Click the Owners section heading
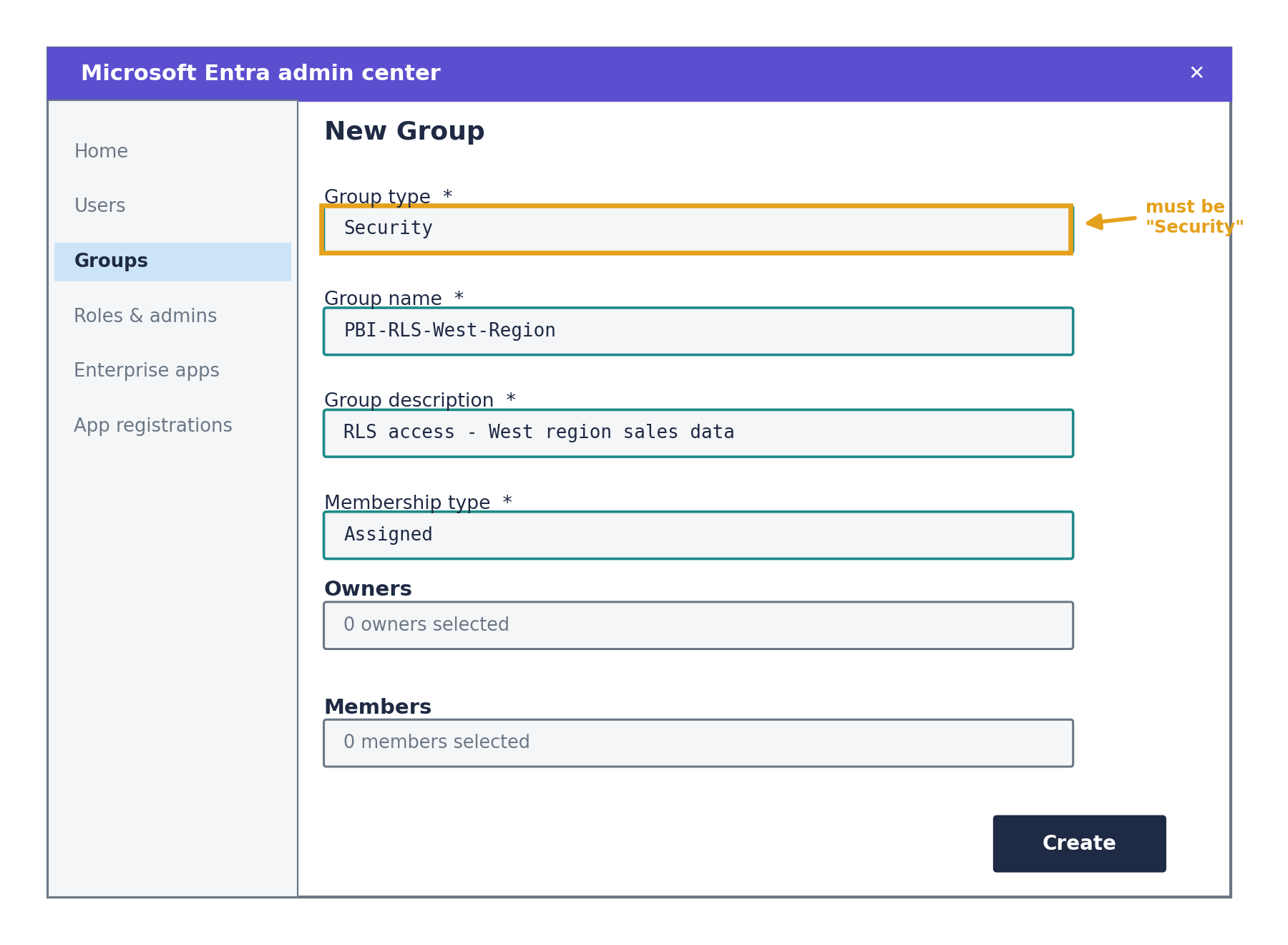Screen dimensions: 1288x945 pos(368,589)
